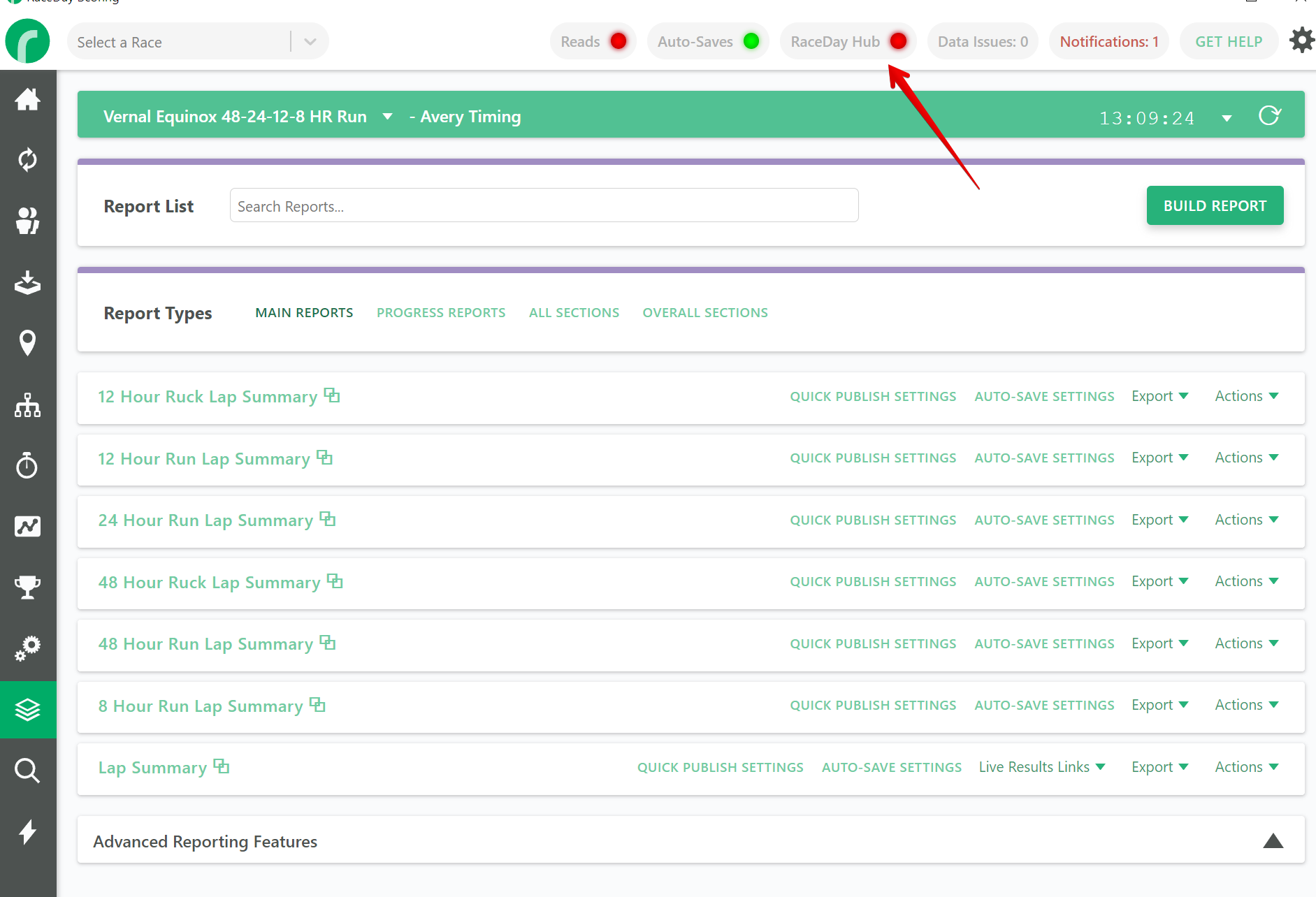Open the sync arrows sidebar icon
1316x897 pixels.
(x=27, y=160)
